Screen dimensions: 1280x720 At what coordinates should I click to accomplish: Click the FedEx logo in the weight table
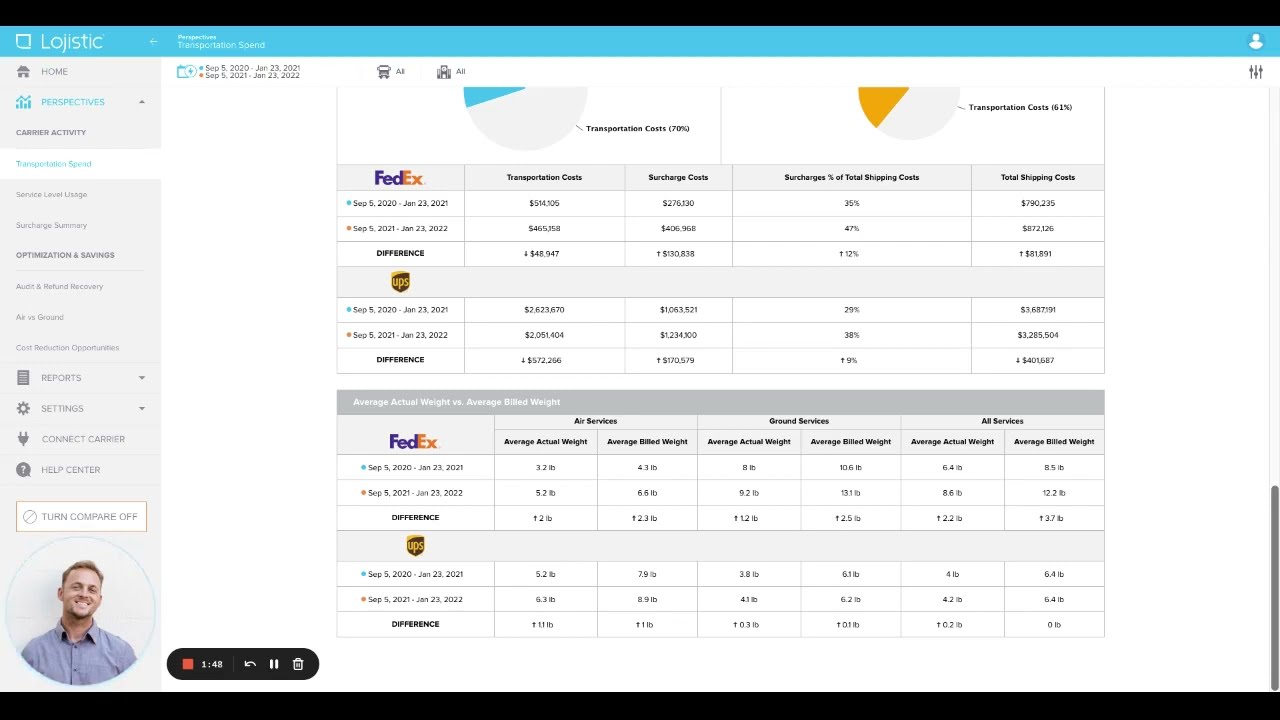pos(414,441)
